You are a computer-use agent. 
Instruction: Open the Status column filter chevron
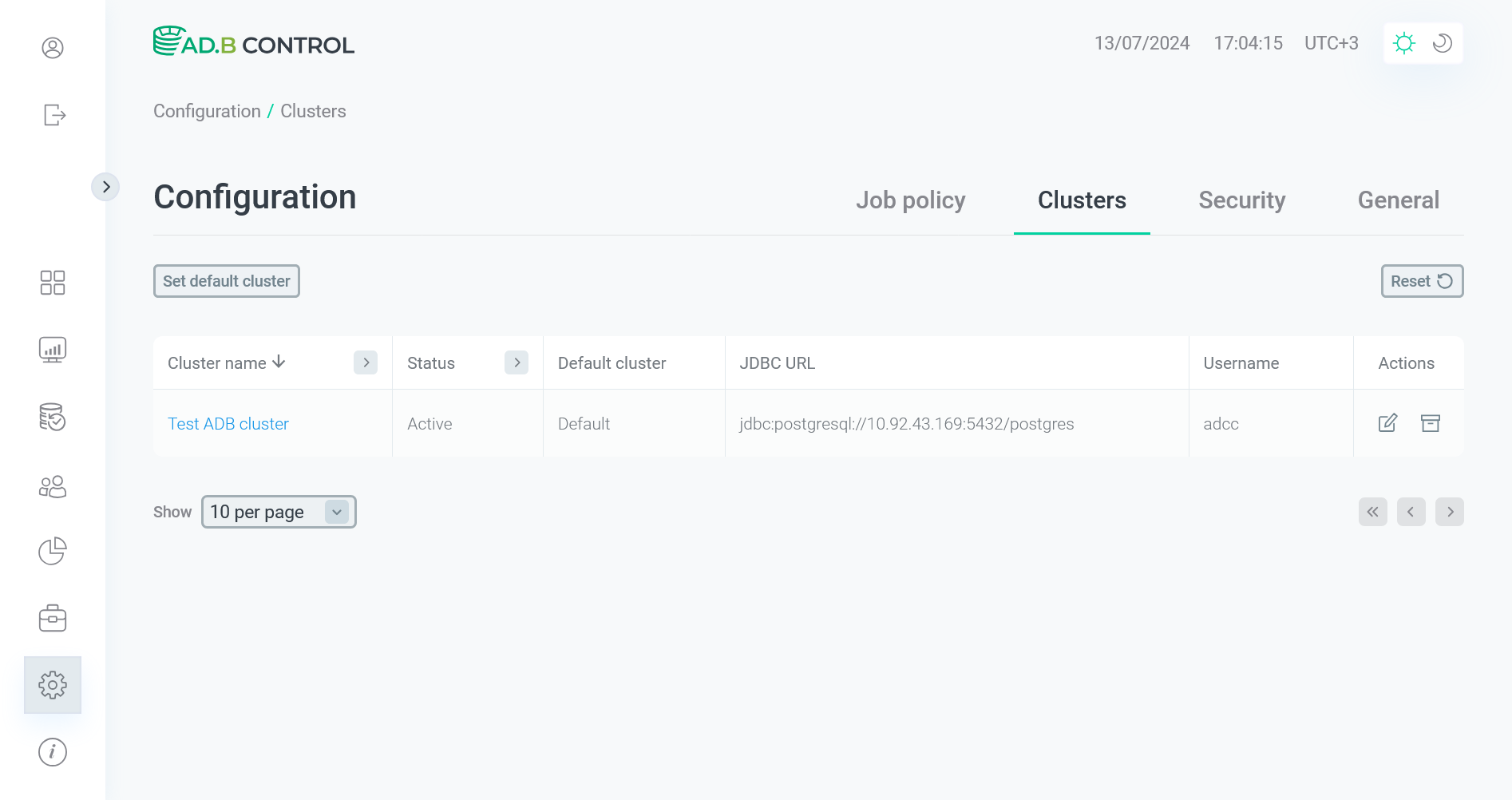(x=517, y=362)
